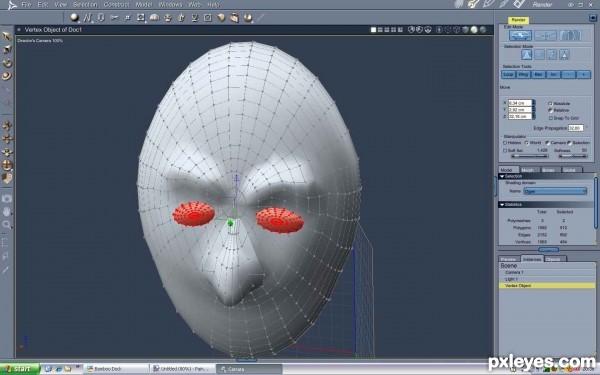Viewport: 600px width, 375px height.
Task: Click the white sphere shading mode icon
Action: [474, 29]
